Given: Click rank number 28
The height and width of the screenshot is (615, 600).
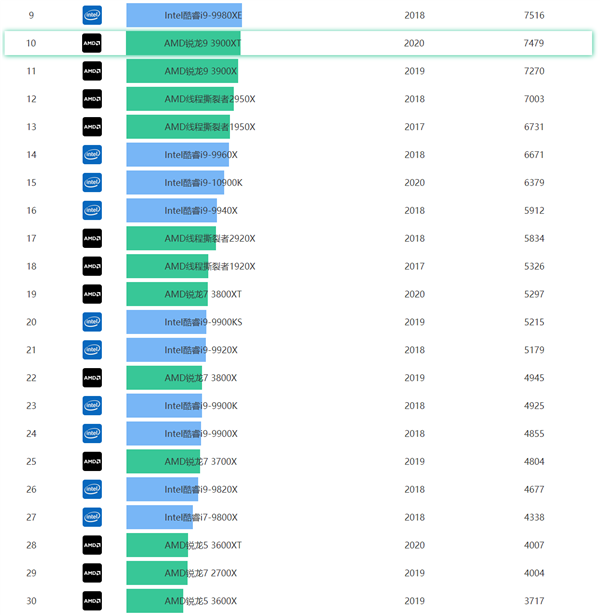Looking at the screenshot, I should 31,545.
